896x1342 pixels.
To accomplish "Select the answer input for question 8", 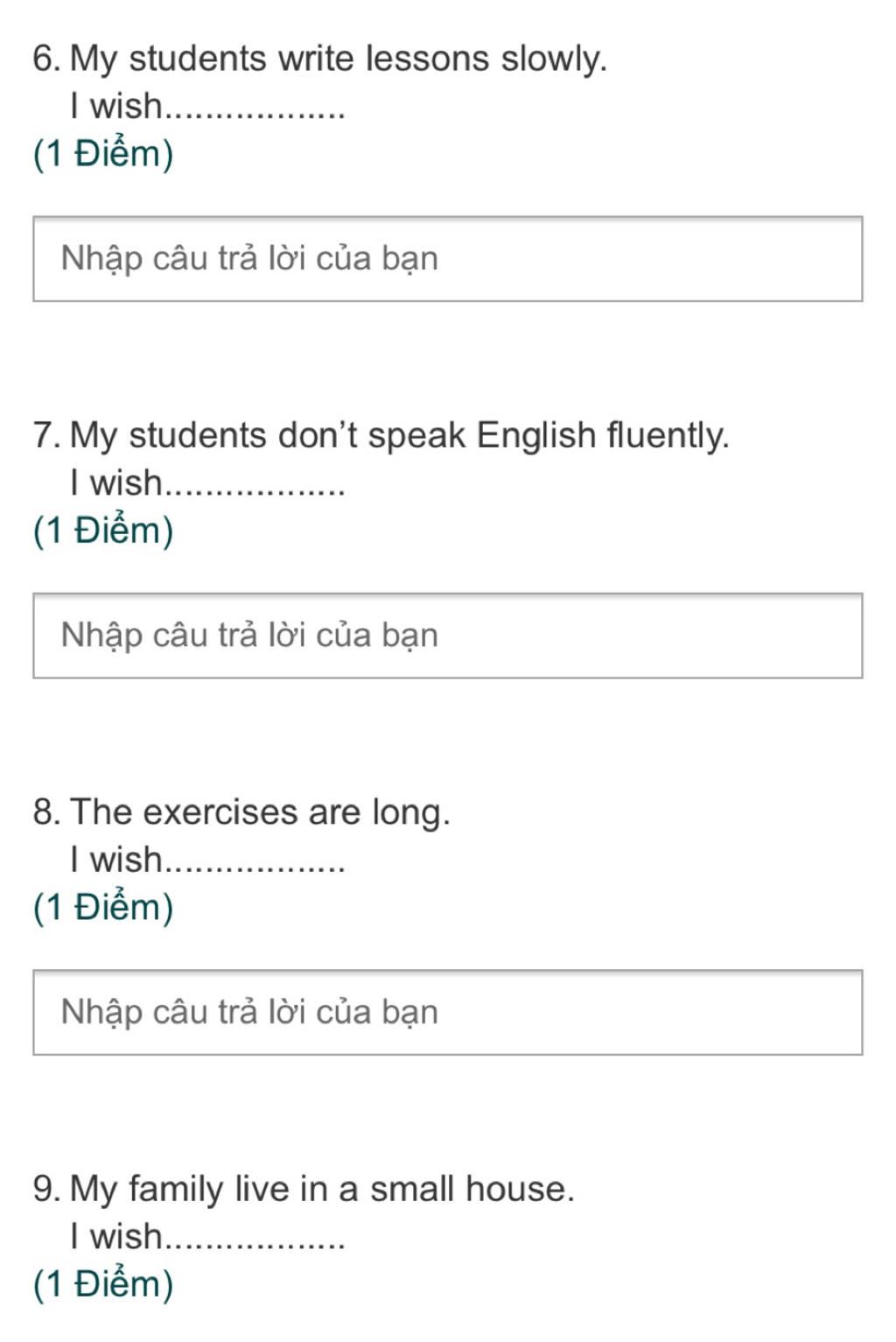I will 448,1012.
